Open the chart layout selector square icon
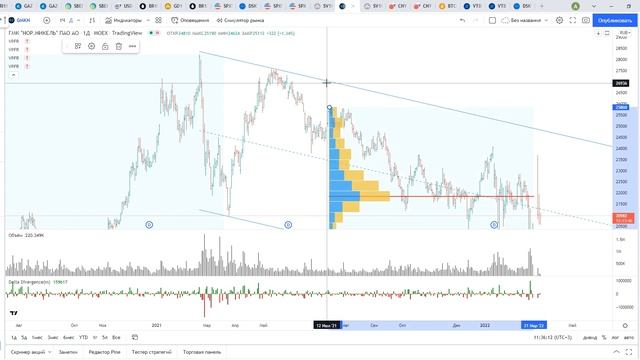 coord(492,20)
